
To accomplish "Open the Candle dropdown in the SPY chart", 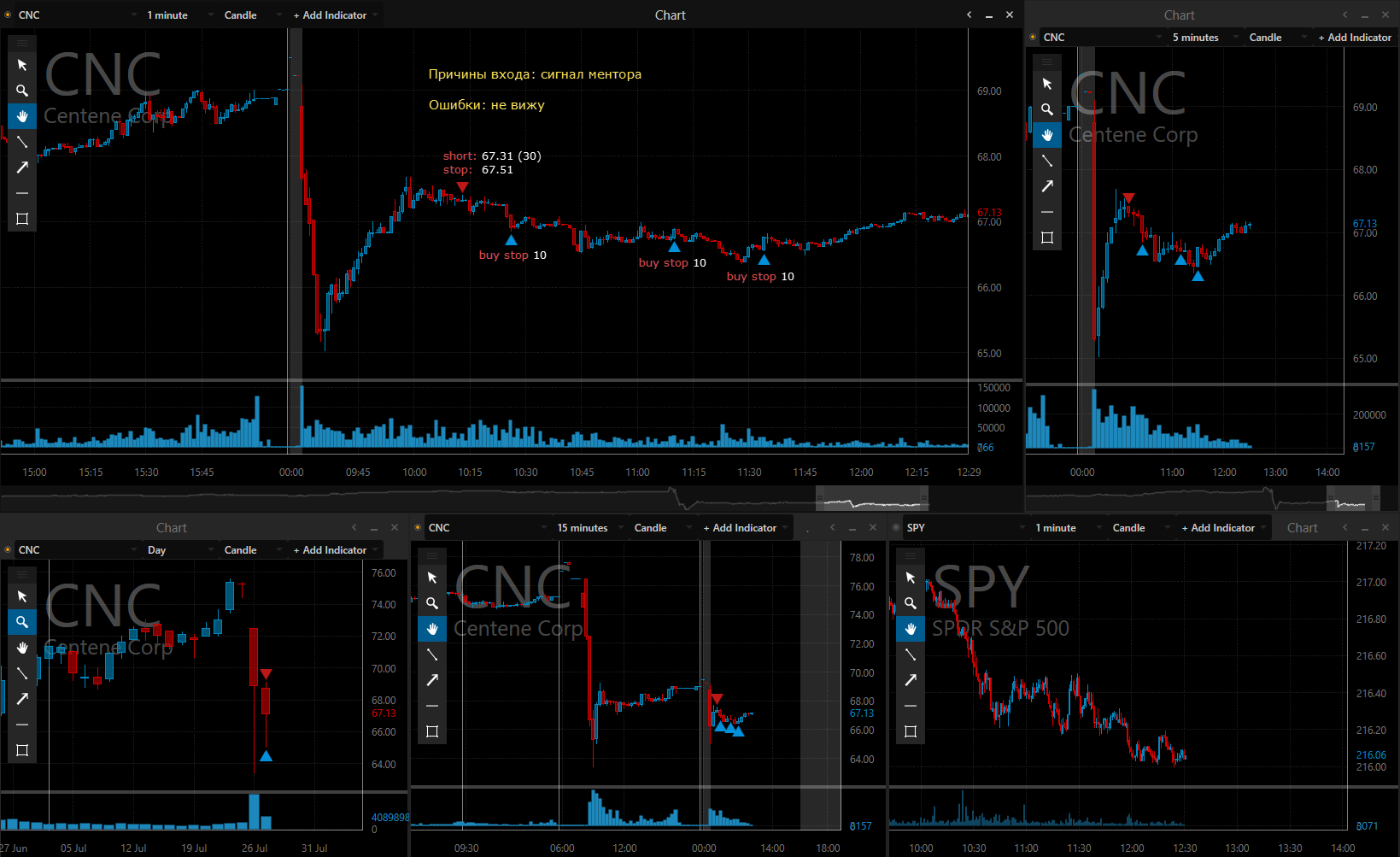I will point(1140,528).
